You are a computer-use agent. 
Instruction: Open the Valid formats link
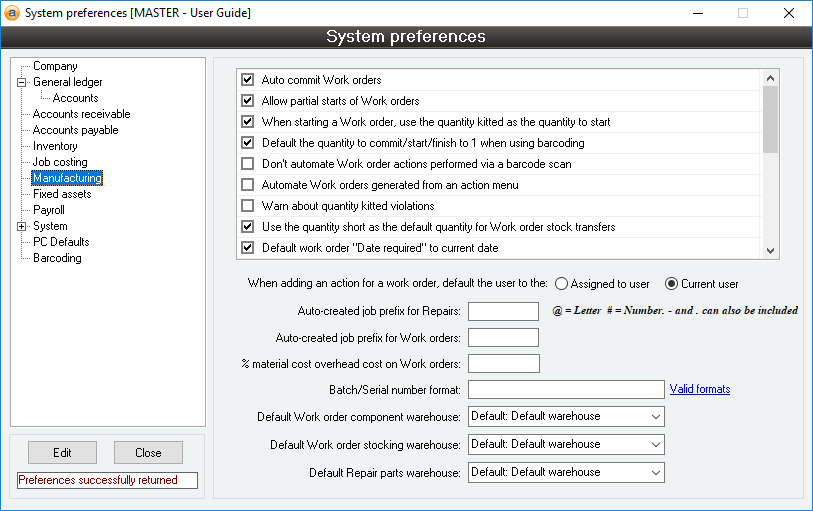tap(699, 389)
